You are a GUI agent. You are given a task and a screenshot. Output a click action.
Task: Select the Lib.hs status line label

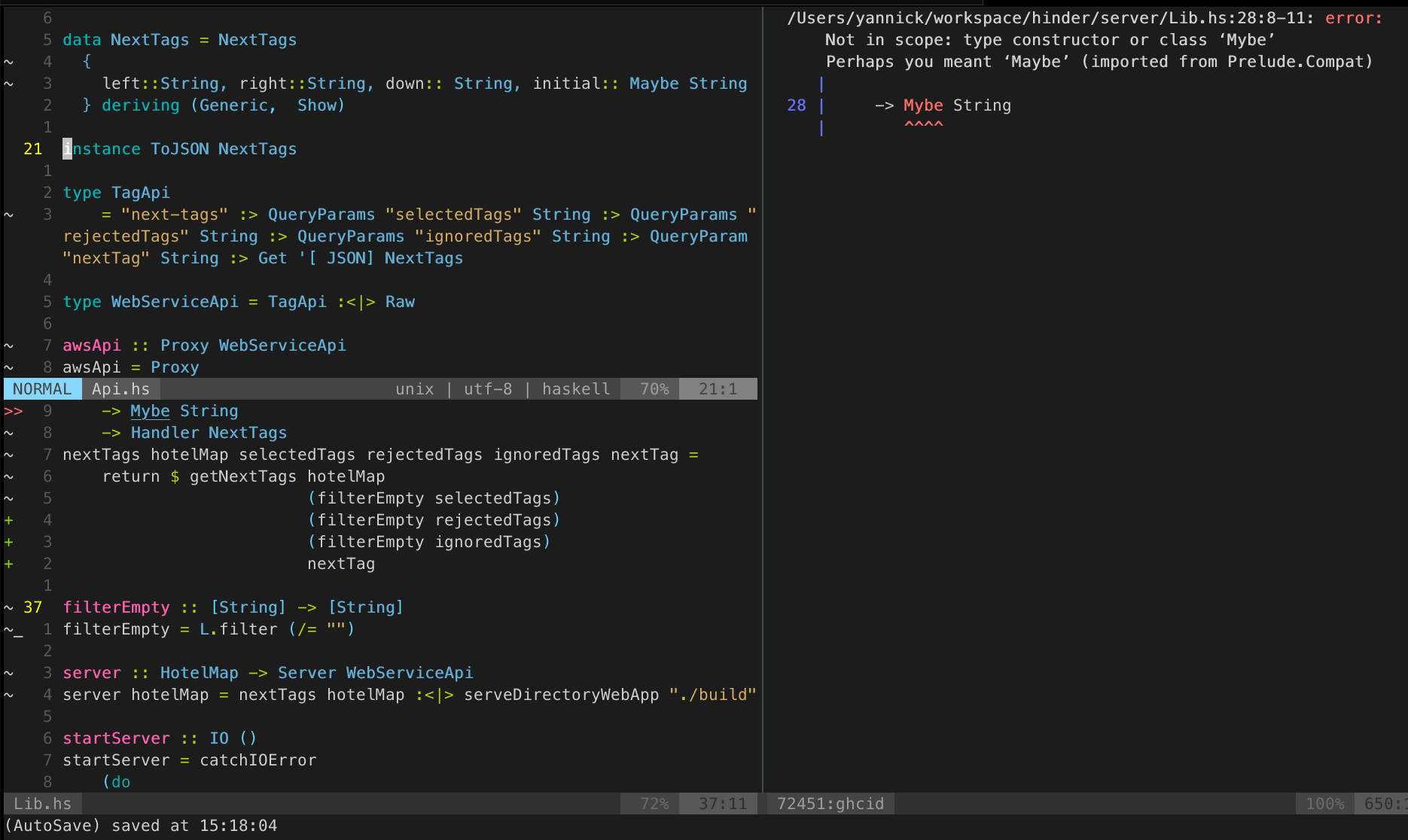[43, 804]
